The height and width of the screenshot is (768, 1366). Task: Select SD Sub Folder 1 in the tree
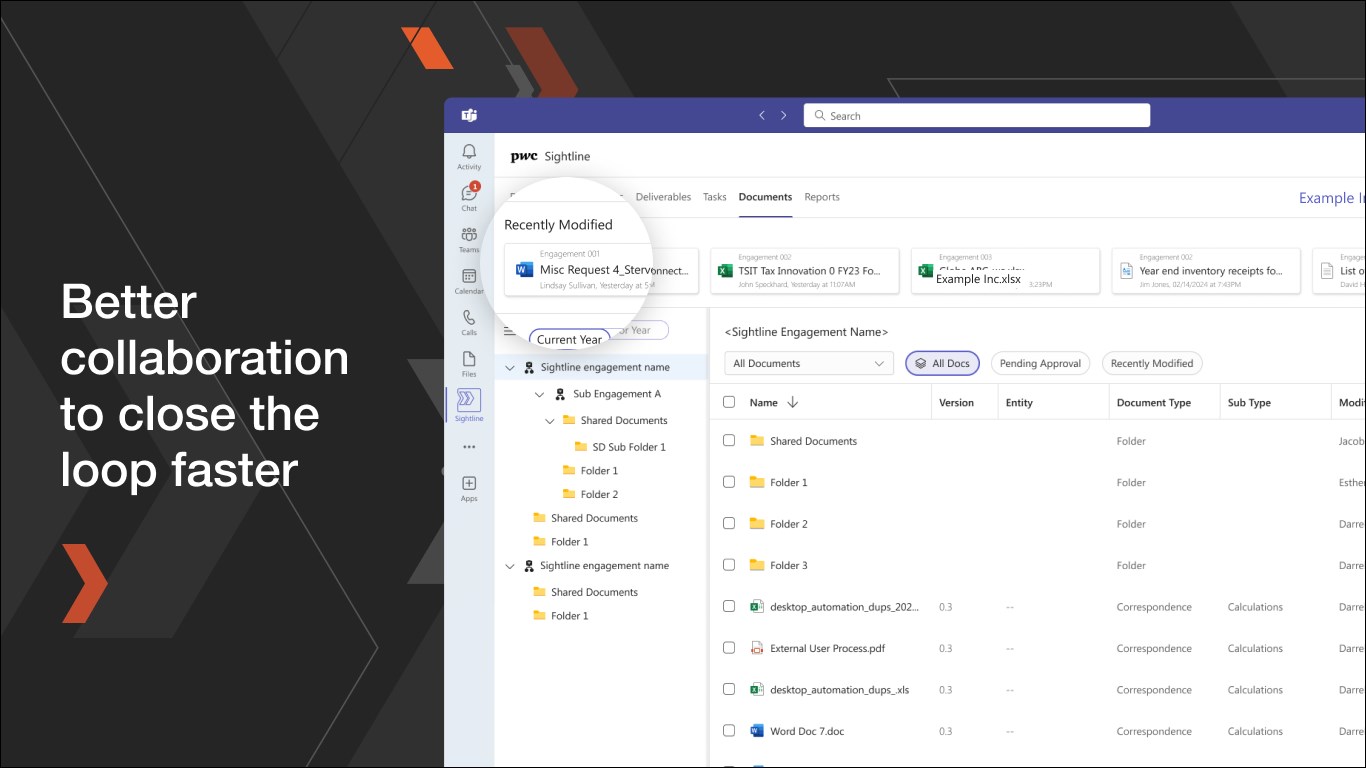click(x=629, y=447)
